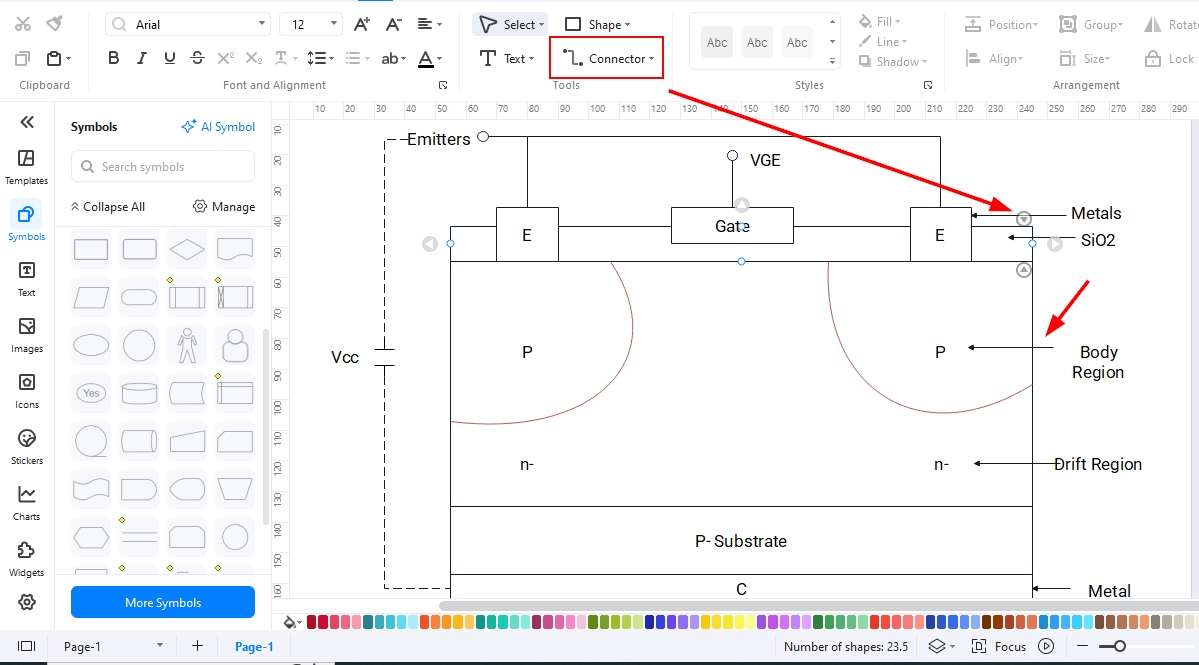This screenshot has height=665, width=1199.
Task: Activate the Text tool
Action: coord(508,58)
